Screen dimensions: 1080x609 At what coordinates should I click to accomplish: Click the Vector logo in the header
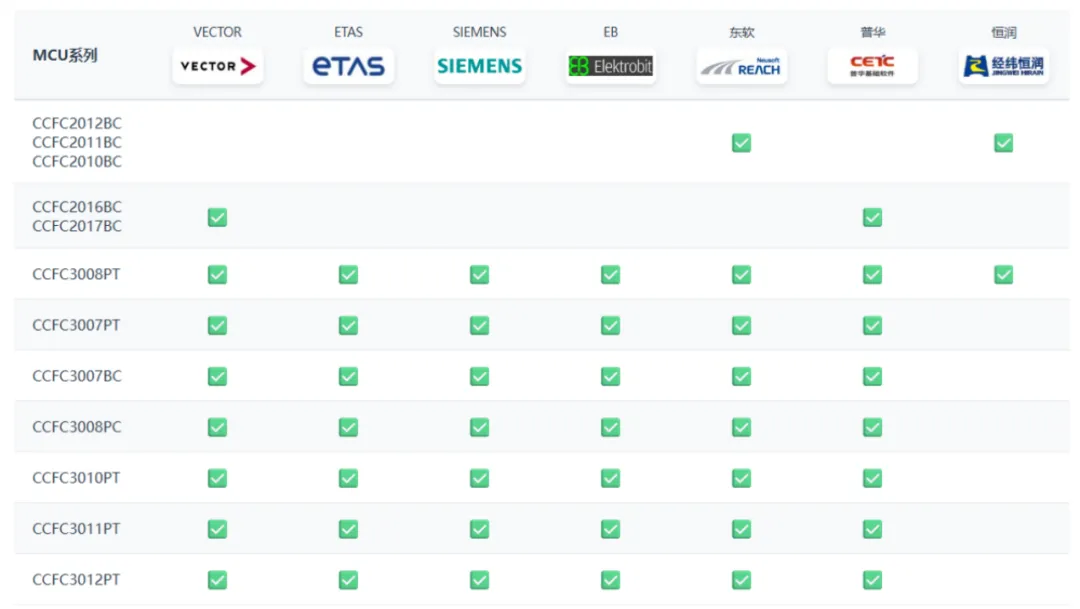pos(218,66)
